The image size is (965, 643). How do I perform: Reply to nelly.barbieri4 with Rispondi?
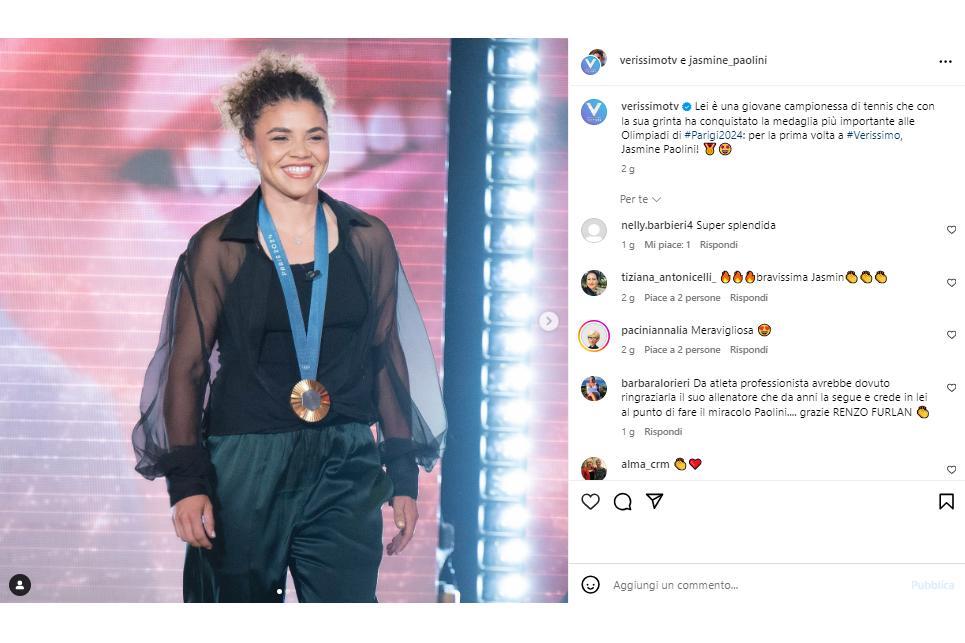pyautogui.click(x=718, y=245)
